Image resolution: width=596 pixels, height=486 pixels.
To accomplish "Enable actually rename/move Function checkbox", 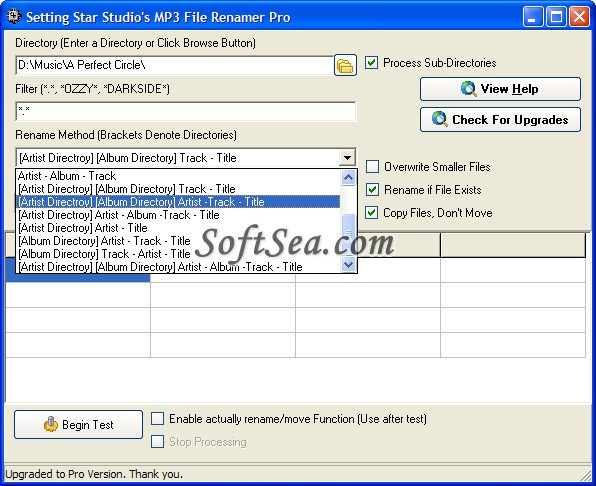I will 158,418.
